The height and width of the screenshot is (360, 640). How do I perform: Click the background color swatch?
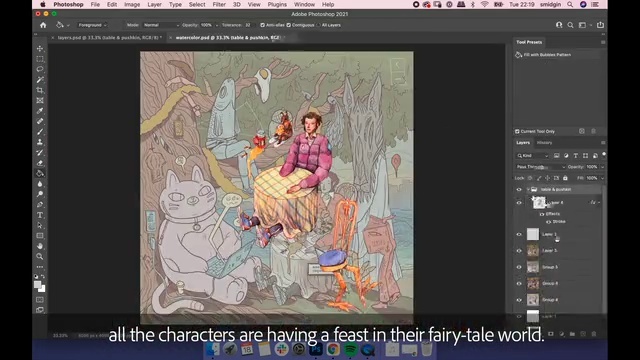pyautogui.click(x=43, y=289)
